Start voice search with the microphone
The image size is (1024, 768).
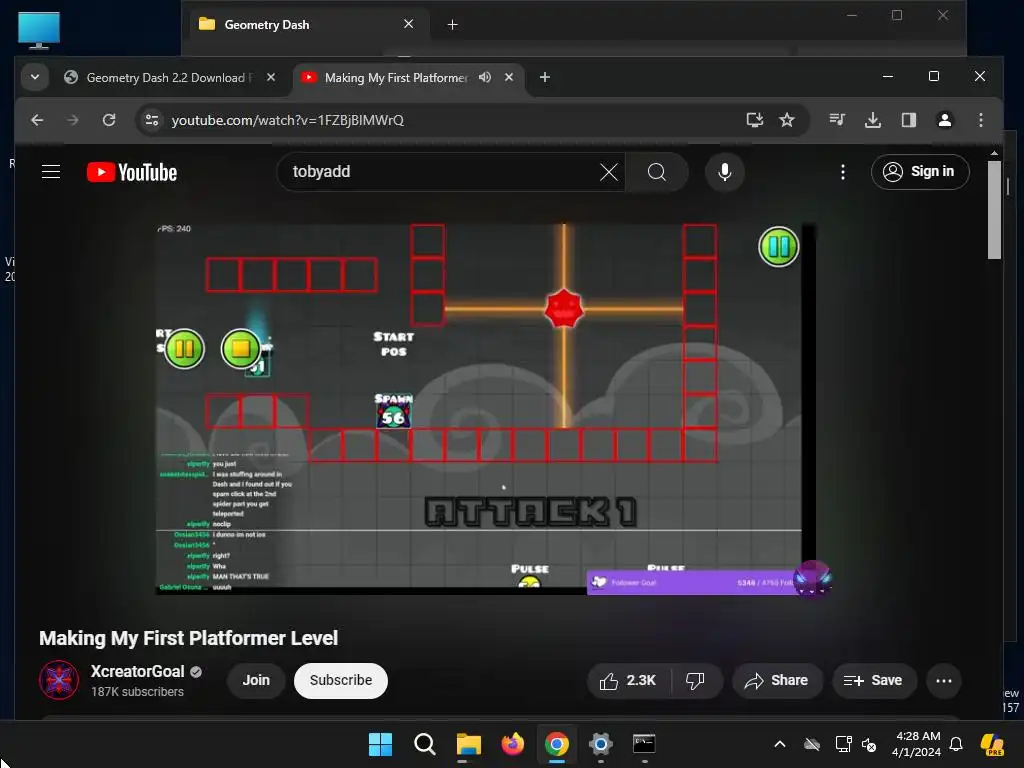point(724,172)
